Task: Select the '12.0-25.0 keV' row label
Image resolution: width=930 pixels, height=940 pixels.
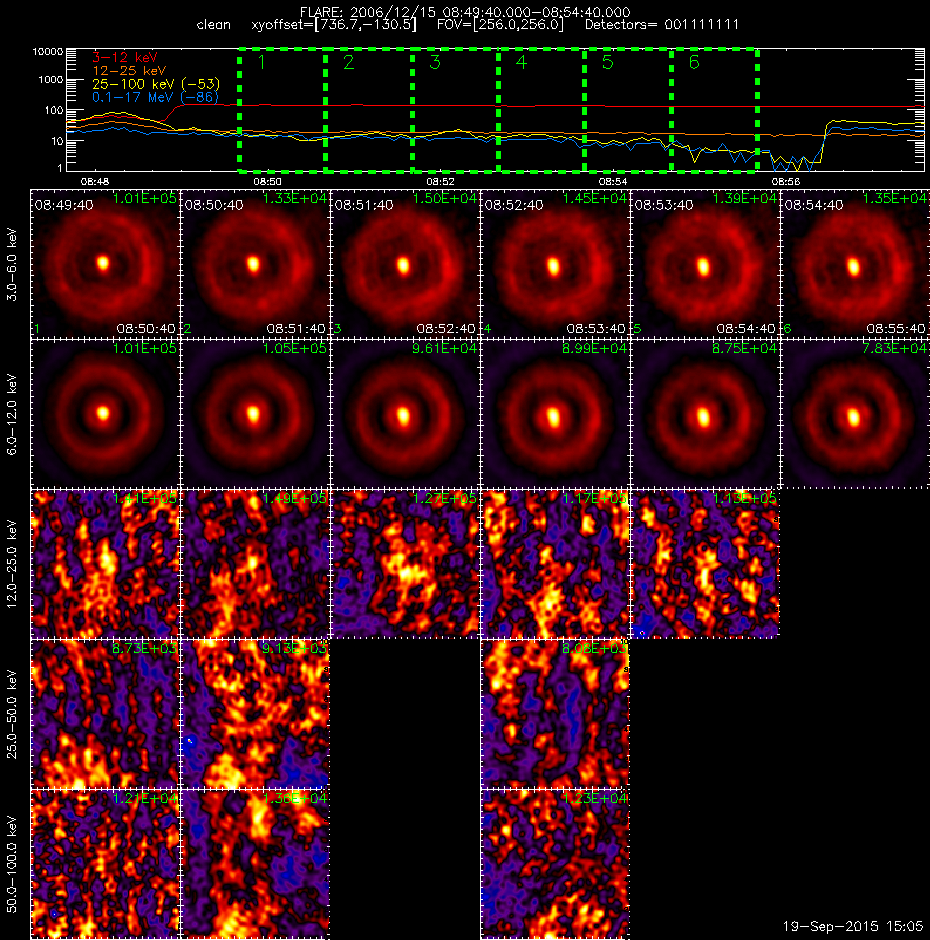Action: pyautogui.click(x=12, y=564)
